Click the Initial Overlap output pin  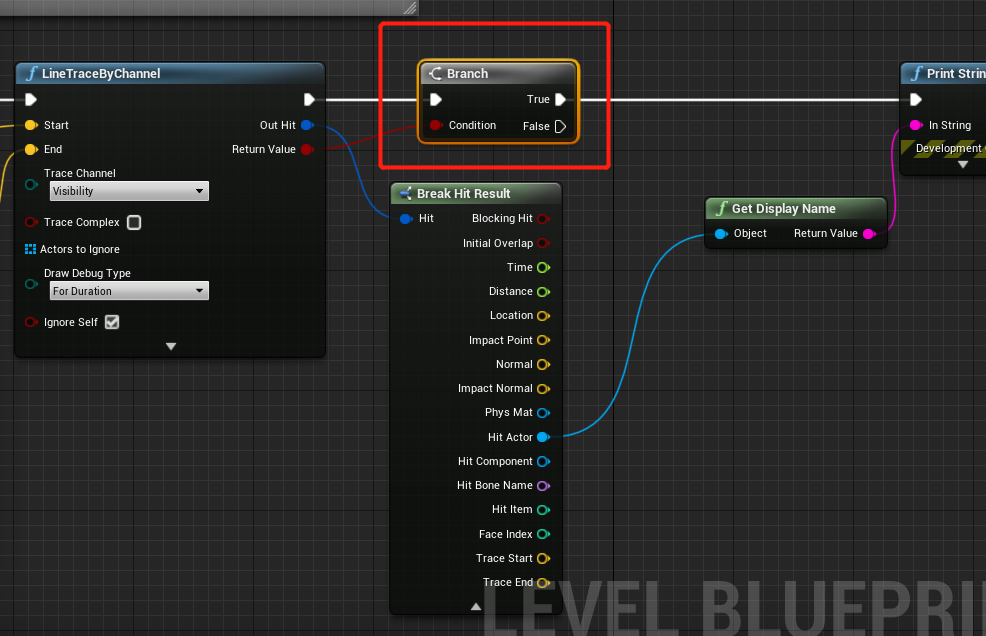(x=543, y=243)
